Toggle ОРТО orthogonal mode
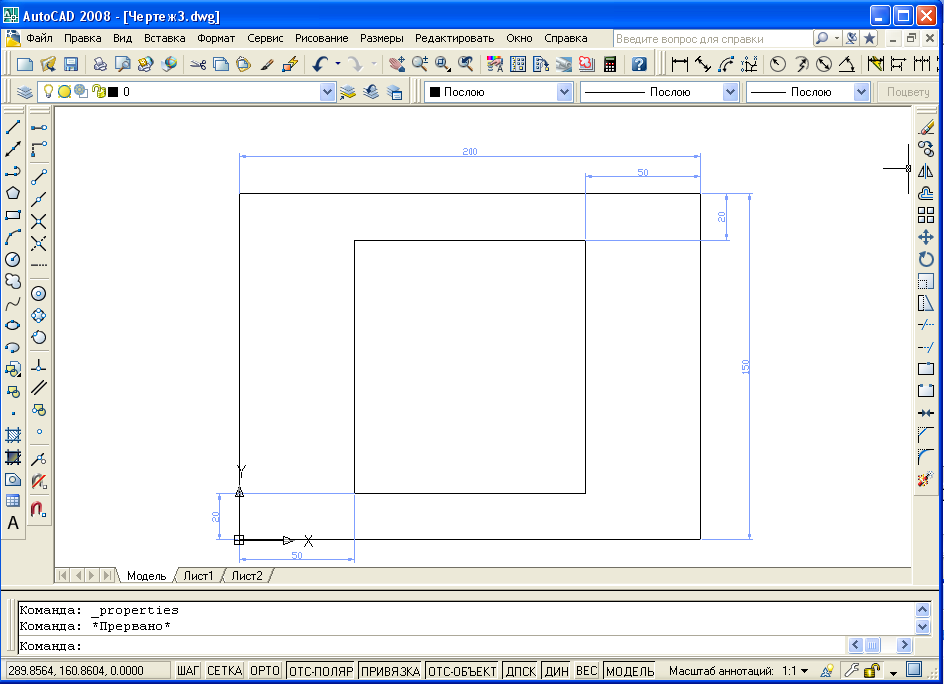This screenshot has width=944, height=684. [x=265, y=671]
